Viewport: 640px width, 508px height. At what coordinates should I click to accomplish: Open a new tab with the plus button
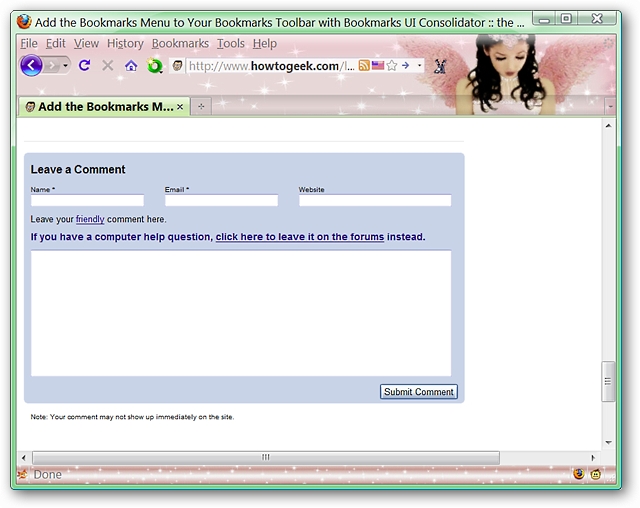201,106
